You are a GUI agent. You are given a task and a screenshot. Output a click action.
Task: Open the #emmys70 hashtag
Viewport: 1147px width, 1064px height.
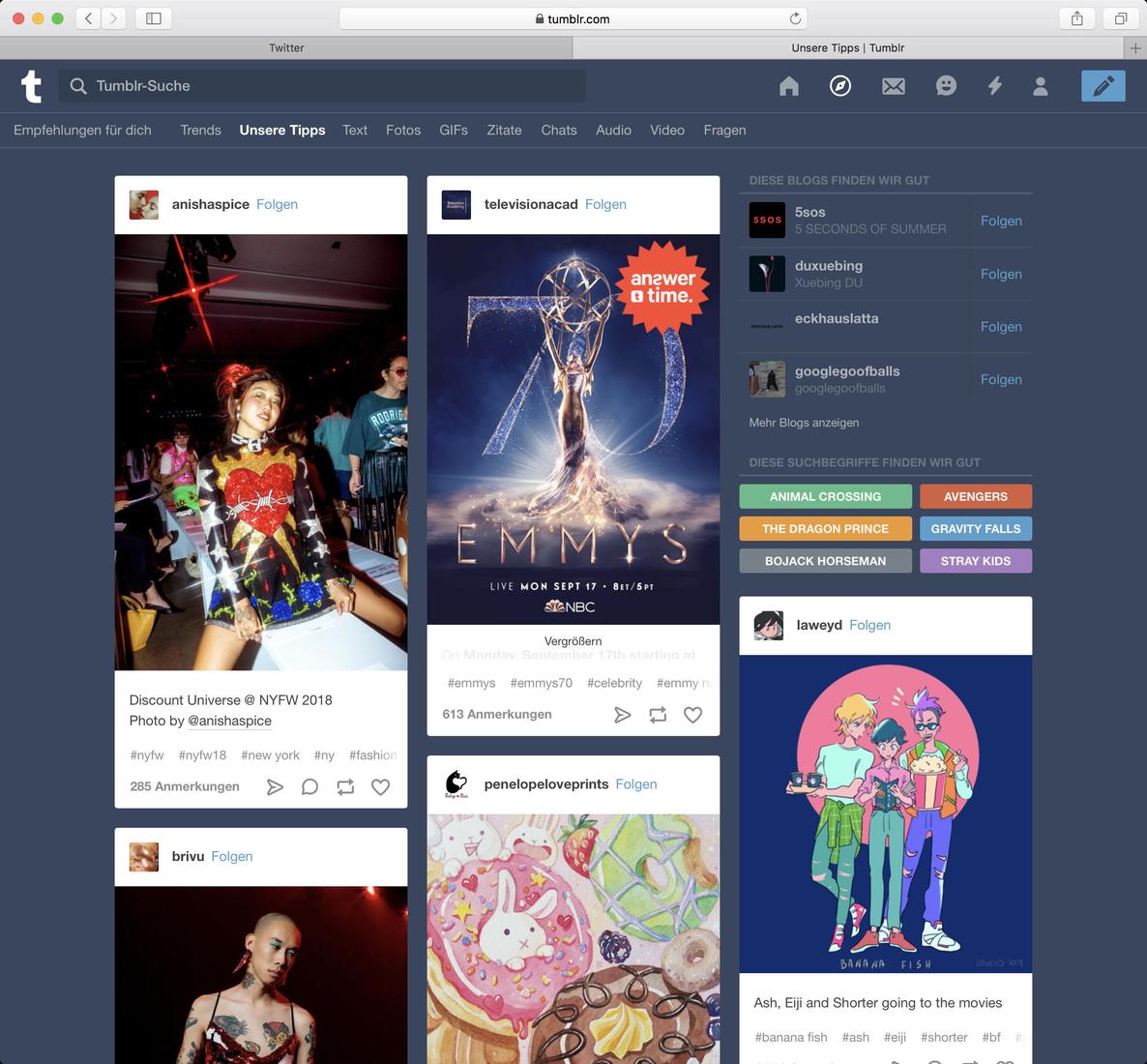[542, 683]
